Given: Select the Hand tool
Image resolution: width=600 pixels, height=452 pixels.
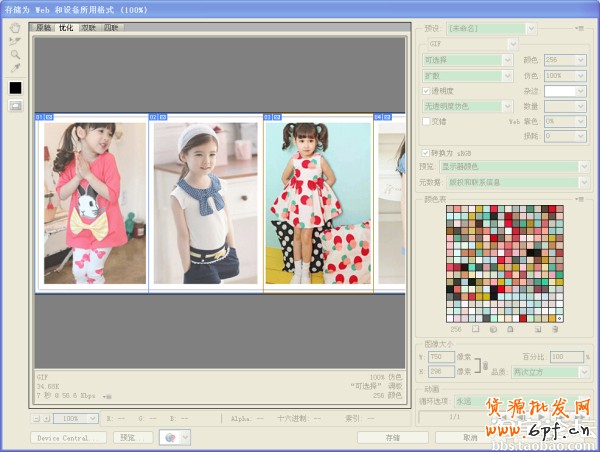Looking at the screenshot, I should (15, 28).
